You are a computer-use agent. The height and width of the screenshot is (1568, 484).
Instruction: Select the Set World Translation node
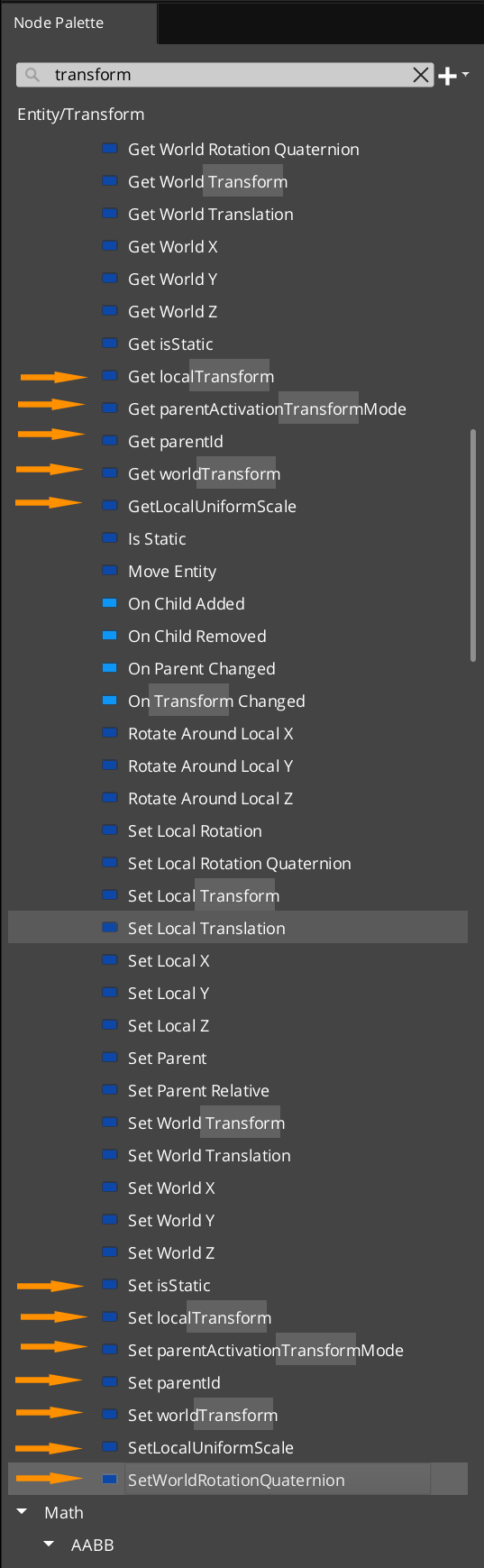pos(209,1155)
